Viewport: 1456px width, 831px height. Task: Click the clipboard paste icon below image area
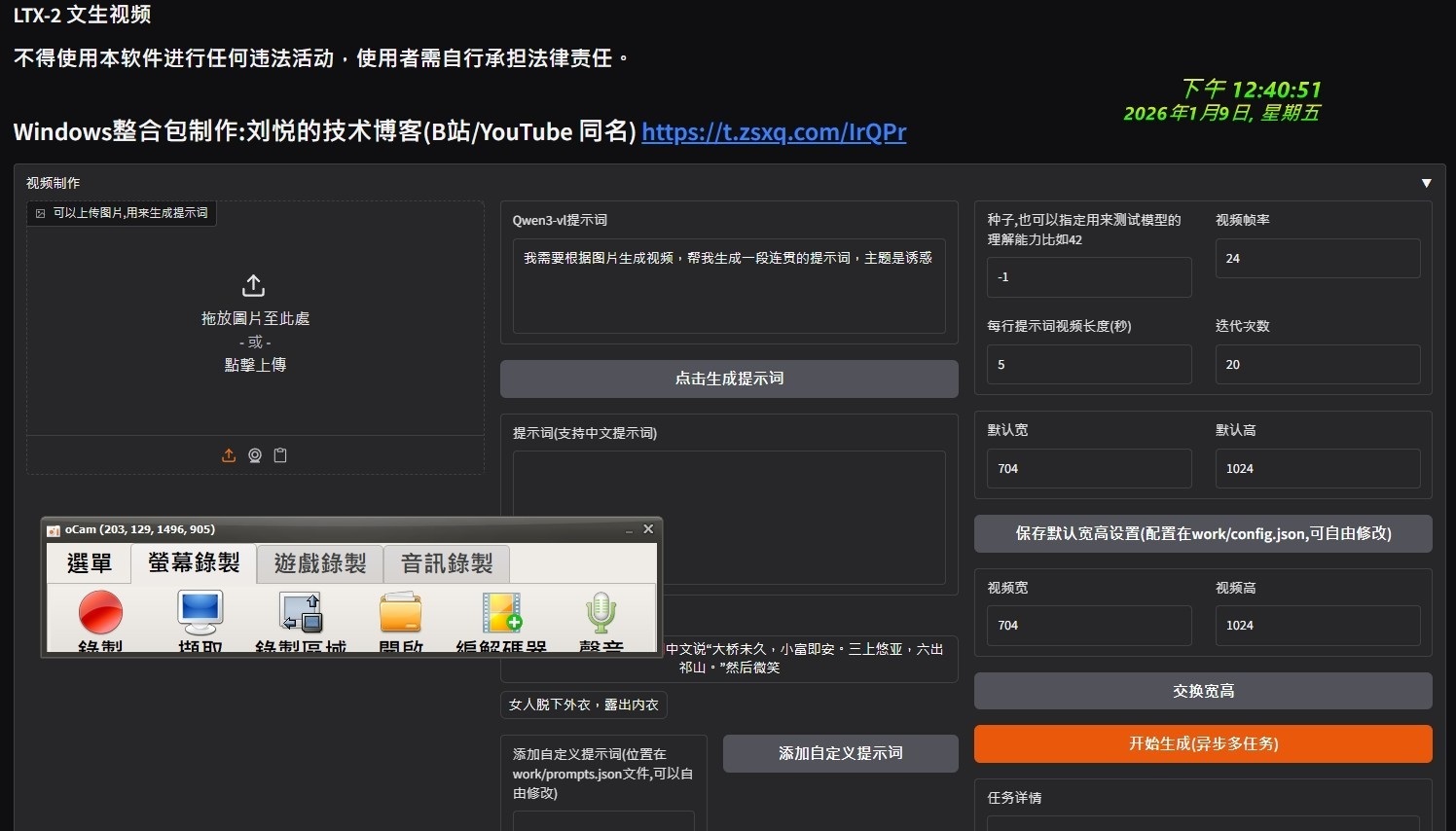point(280,455)
